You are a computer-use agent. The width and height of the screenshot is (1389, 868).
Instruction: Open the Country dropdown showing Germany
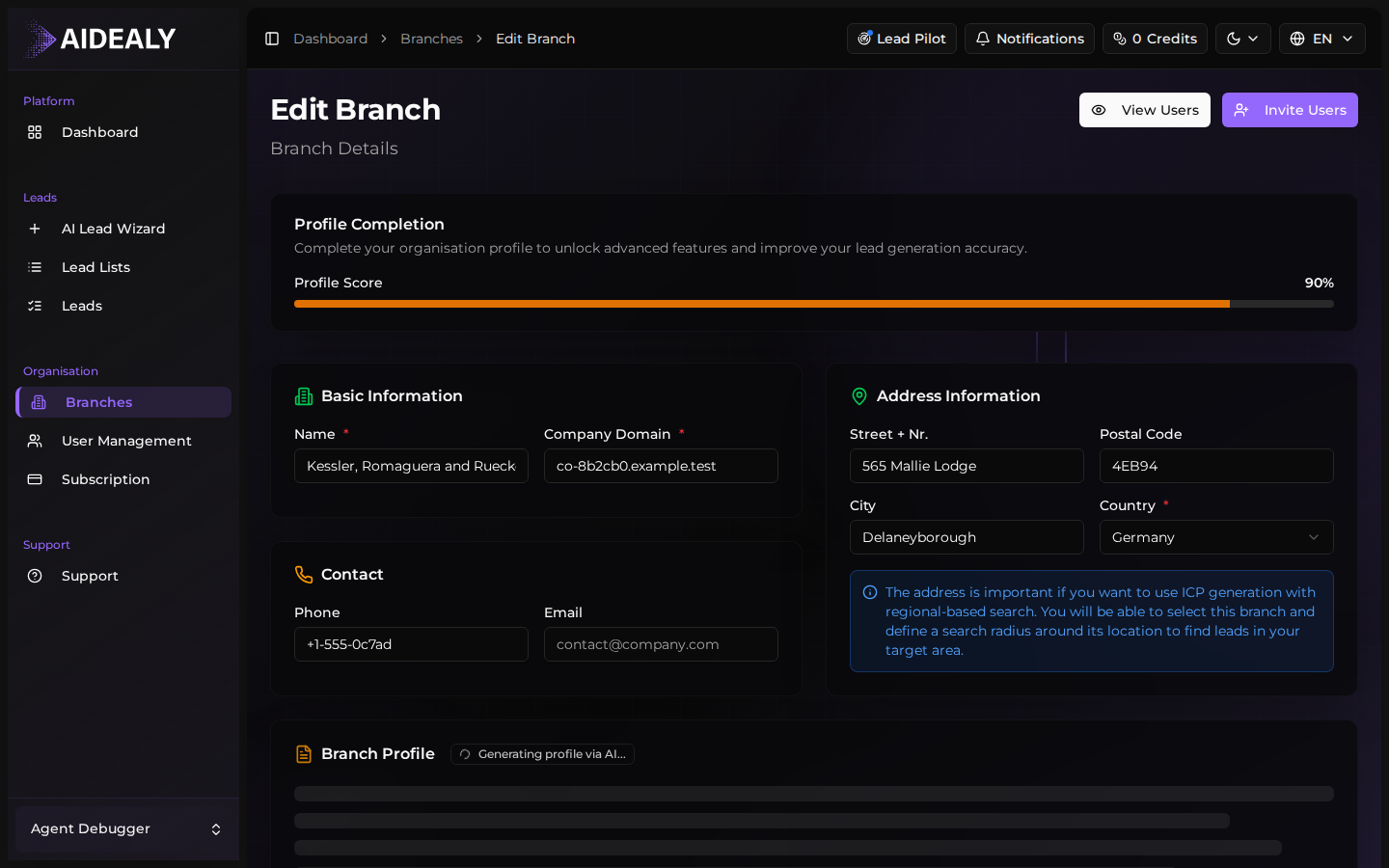click(x=1216, y=537)
